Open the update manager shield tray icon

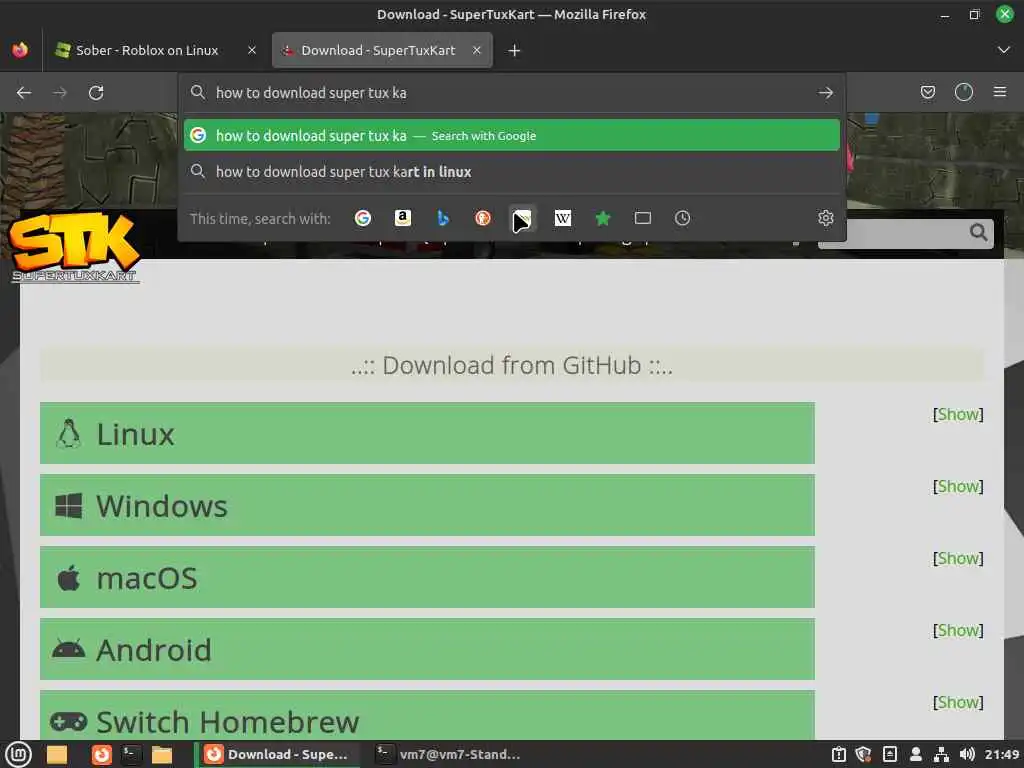(863, 754)
